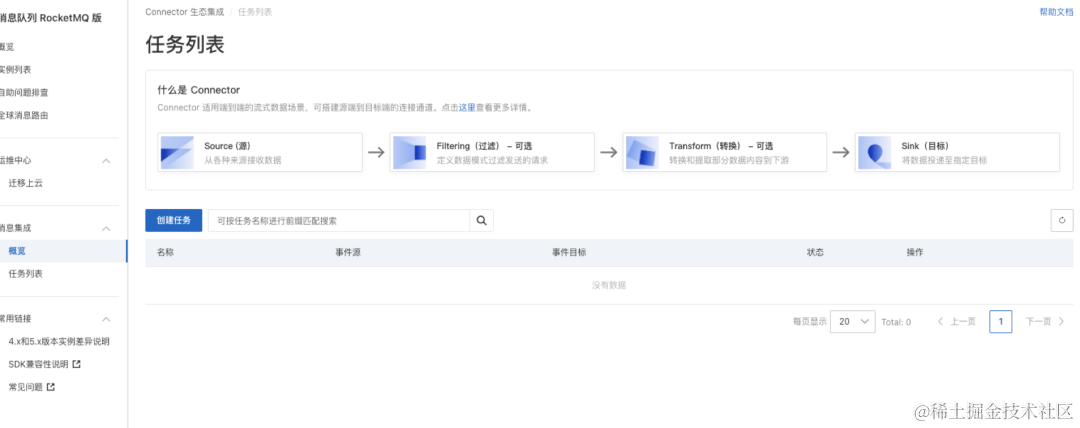Collapse the 消息集成 sidebar section
Viewport: 1080px width, 428px height.
pyautogui.click(x=106, y=228)
